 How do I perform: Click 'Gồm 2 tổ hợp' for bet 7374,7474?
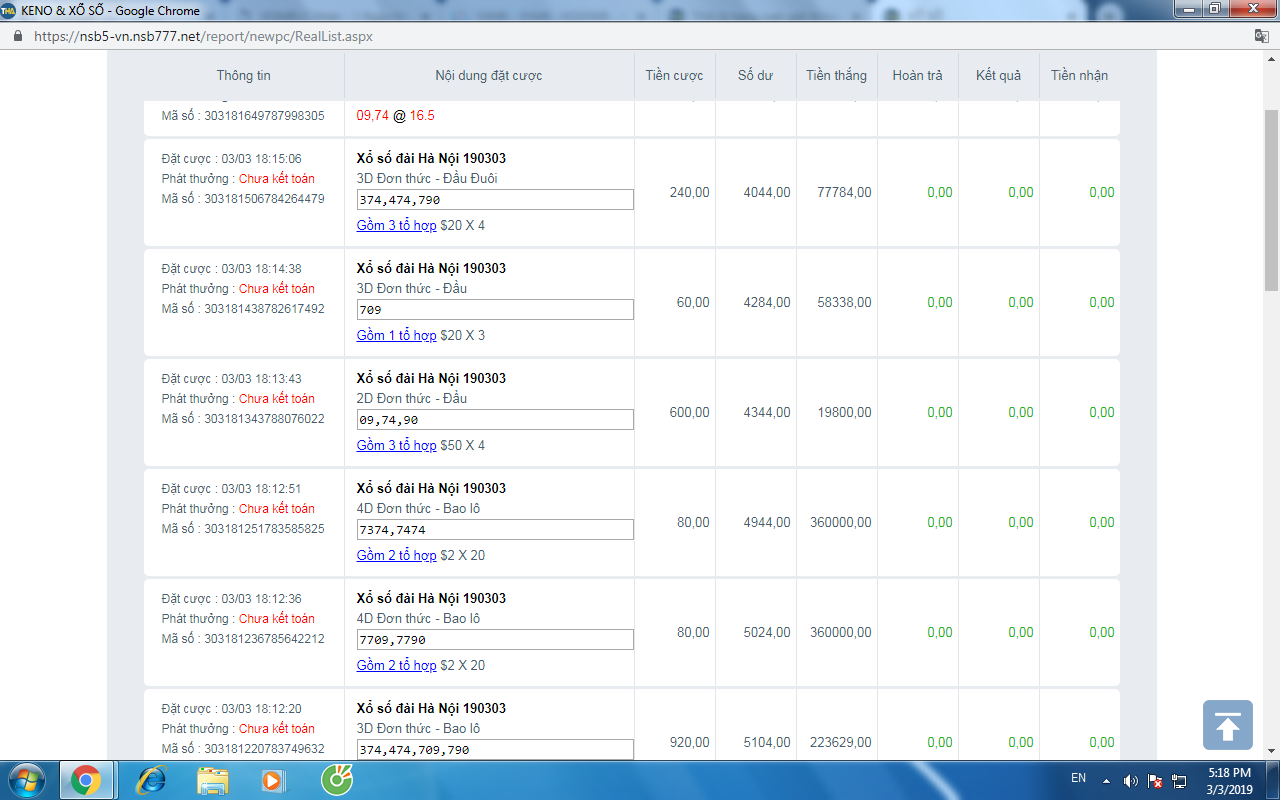[396, 556]
